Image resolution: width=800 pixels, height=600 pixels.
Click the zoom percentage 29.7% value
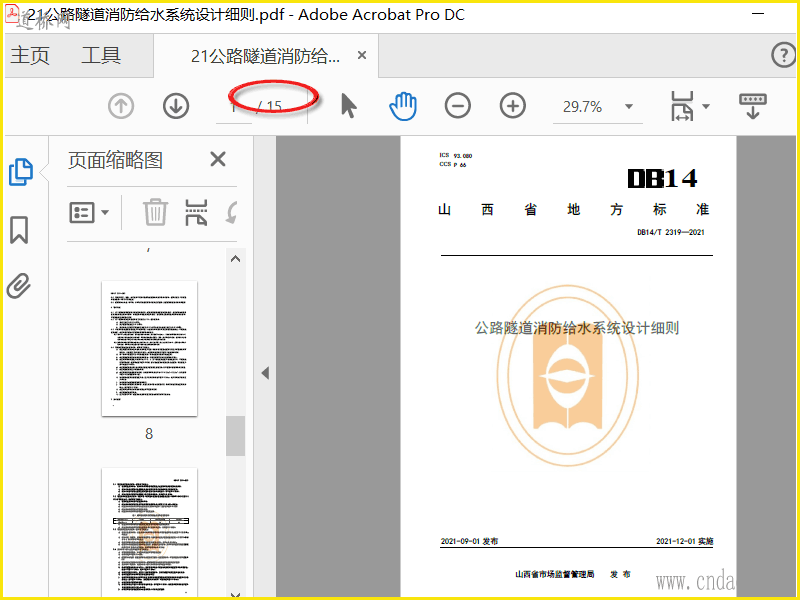[x=582, y=107]
